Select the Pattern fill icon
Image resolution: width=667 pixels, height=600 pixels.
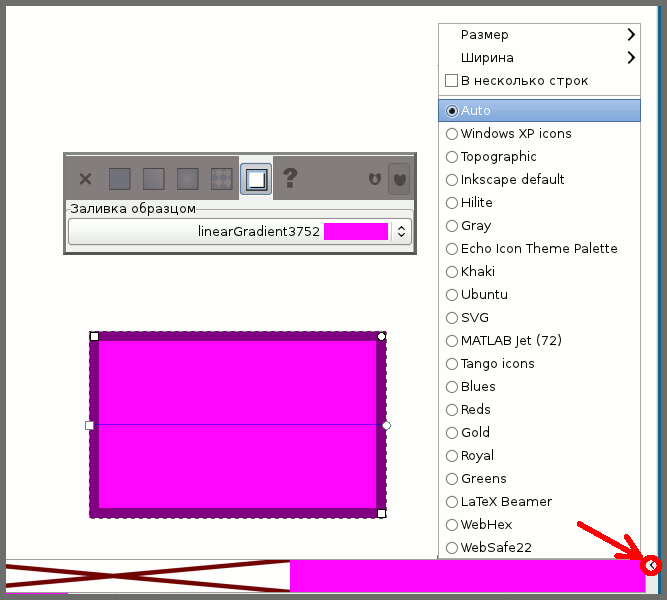(x=222, y=179)
